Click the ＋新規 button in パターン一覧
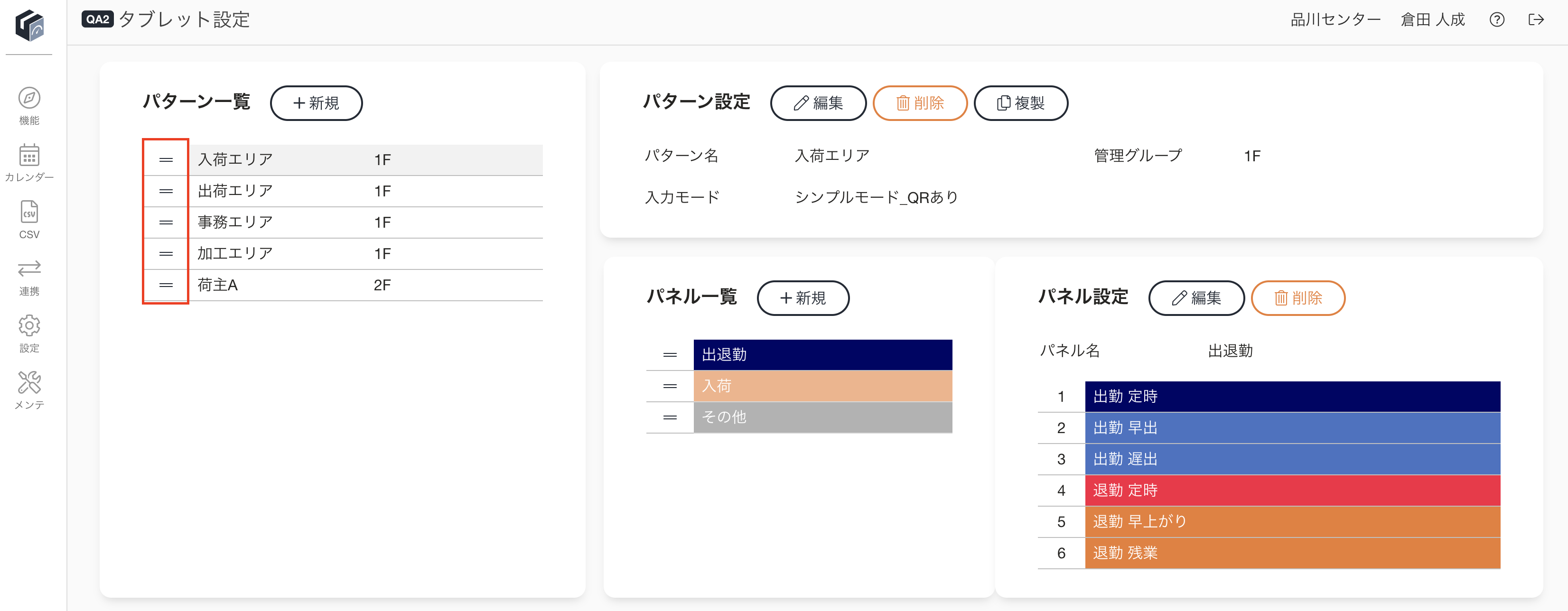 316,103
